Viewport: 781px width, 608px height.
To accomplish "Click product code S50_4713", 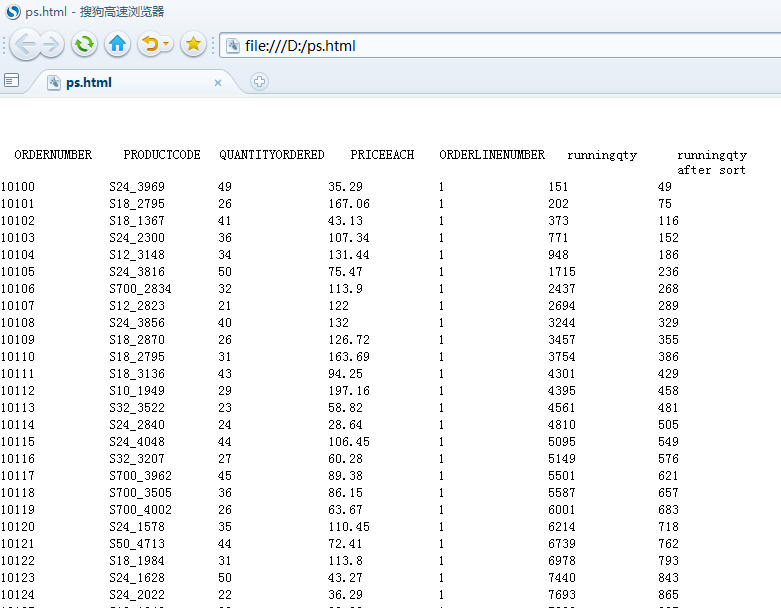I will coord(137,544).
